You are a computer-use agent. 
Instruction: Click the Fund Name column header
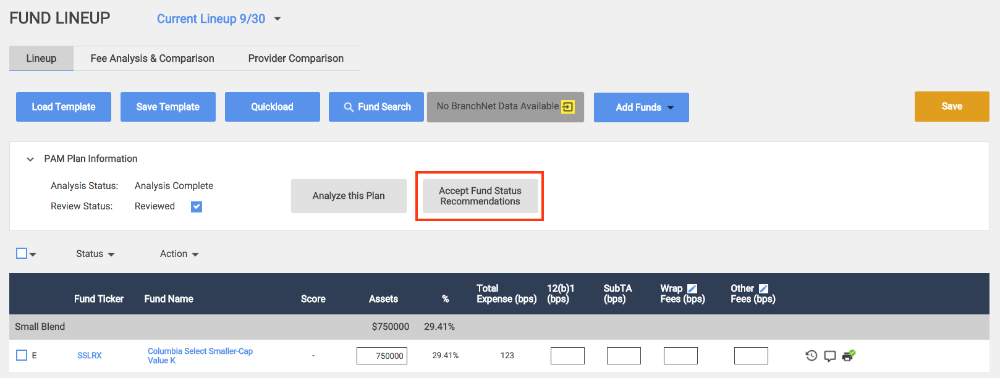tap(168, 298)
